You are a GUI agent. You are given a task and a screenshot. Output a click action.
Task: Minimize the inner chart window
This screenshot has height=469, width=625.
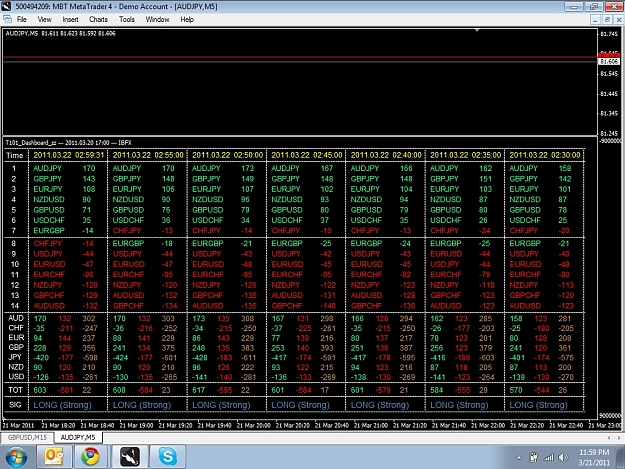click(595, 20)
